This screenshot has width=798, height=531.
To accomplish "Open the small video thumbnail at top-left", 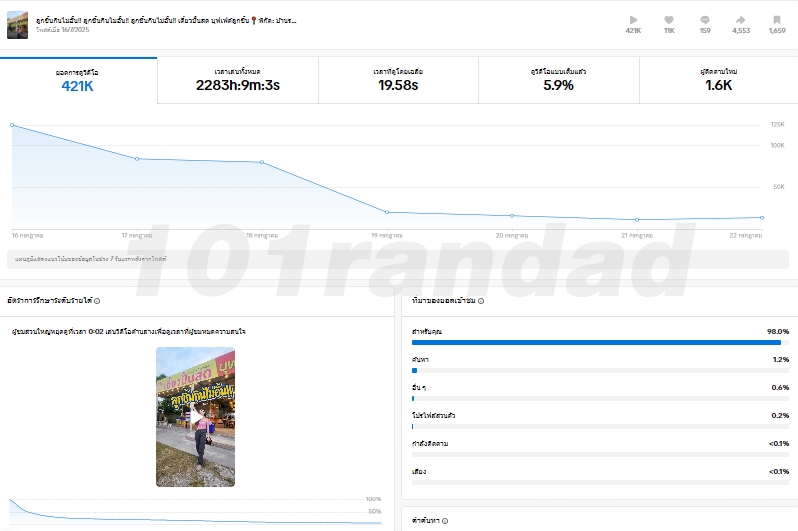I will (18, 25).
